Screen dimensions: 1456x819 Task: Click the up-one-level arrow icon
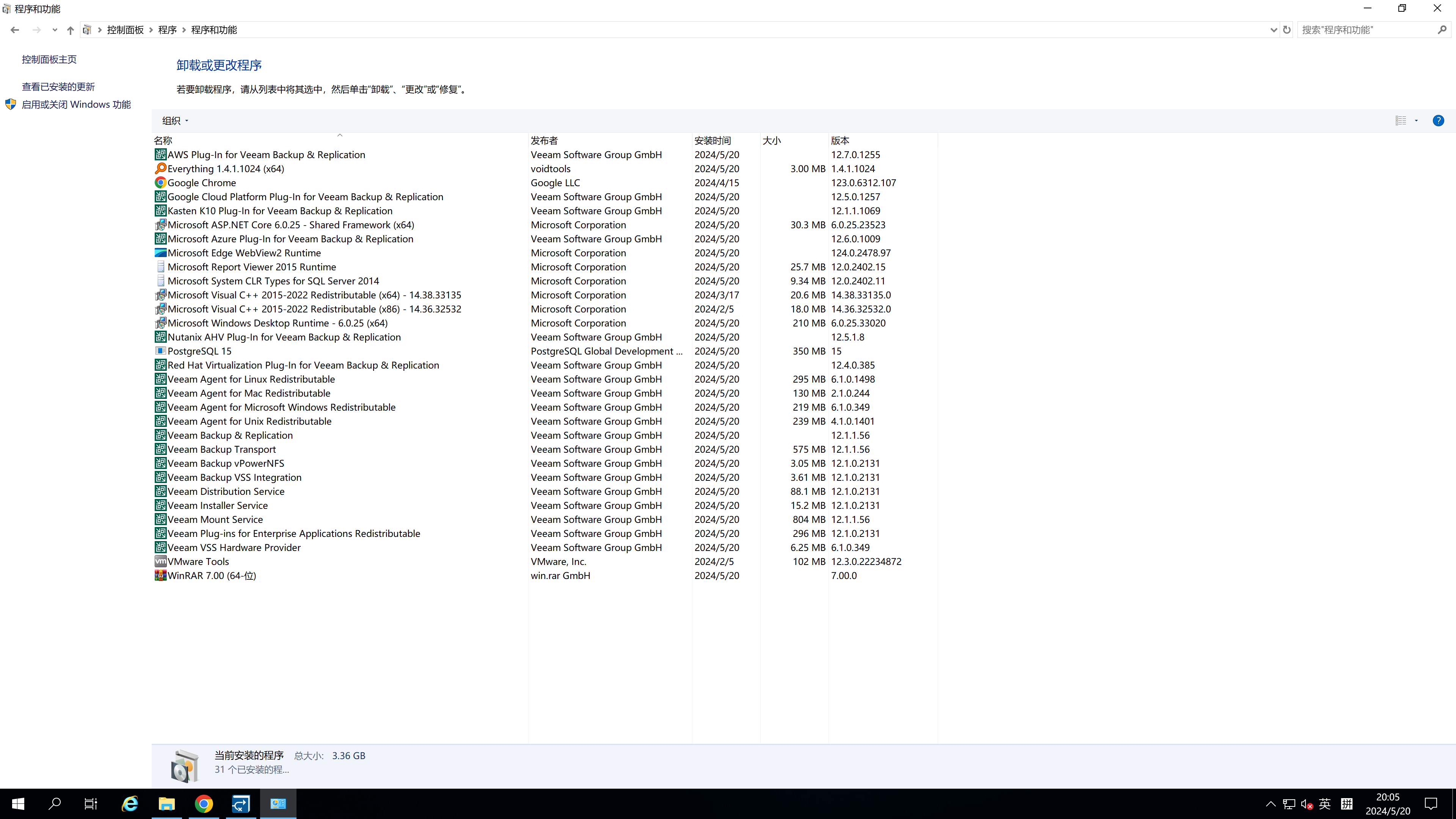pyautogui.click(x=70, y=30)
